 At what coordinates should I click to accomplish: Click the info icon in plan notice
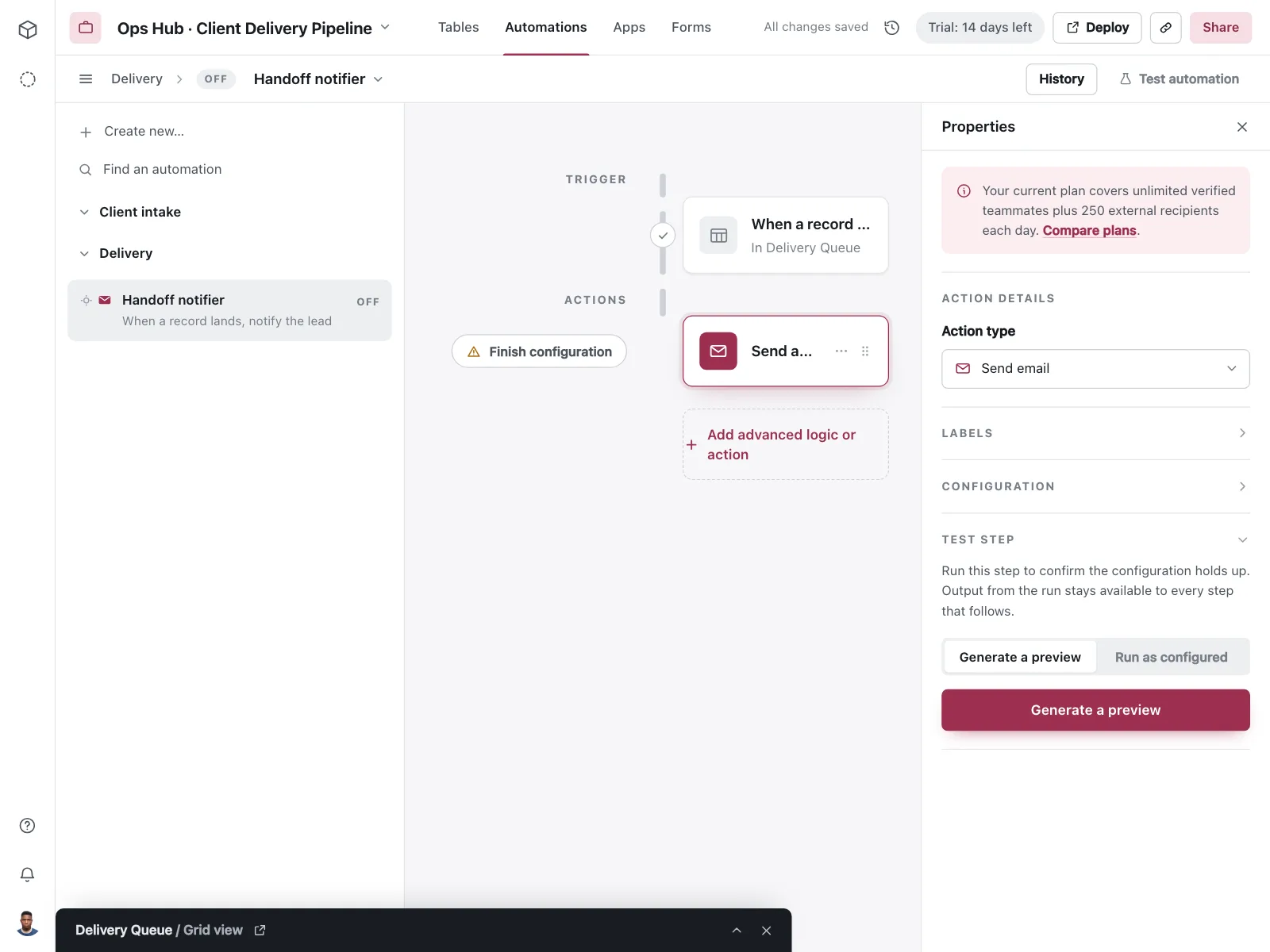(964, 191)
